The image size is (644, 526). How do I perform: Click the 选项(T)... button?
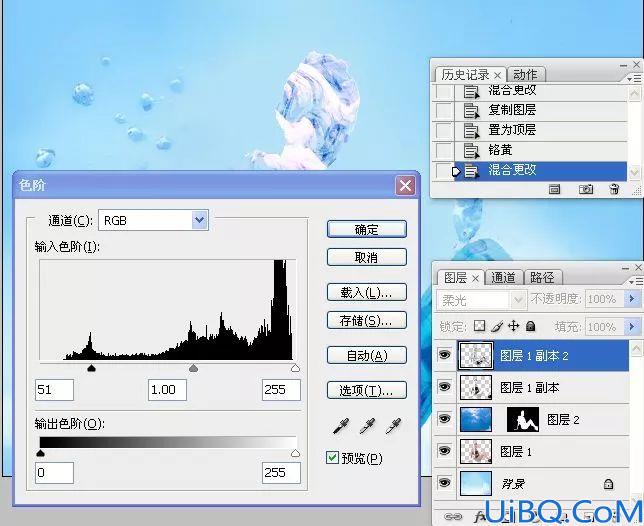pyautogui.click(x=367, y=390)
